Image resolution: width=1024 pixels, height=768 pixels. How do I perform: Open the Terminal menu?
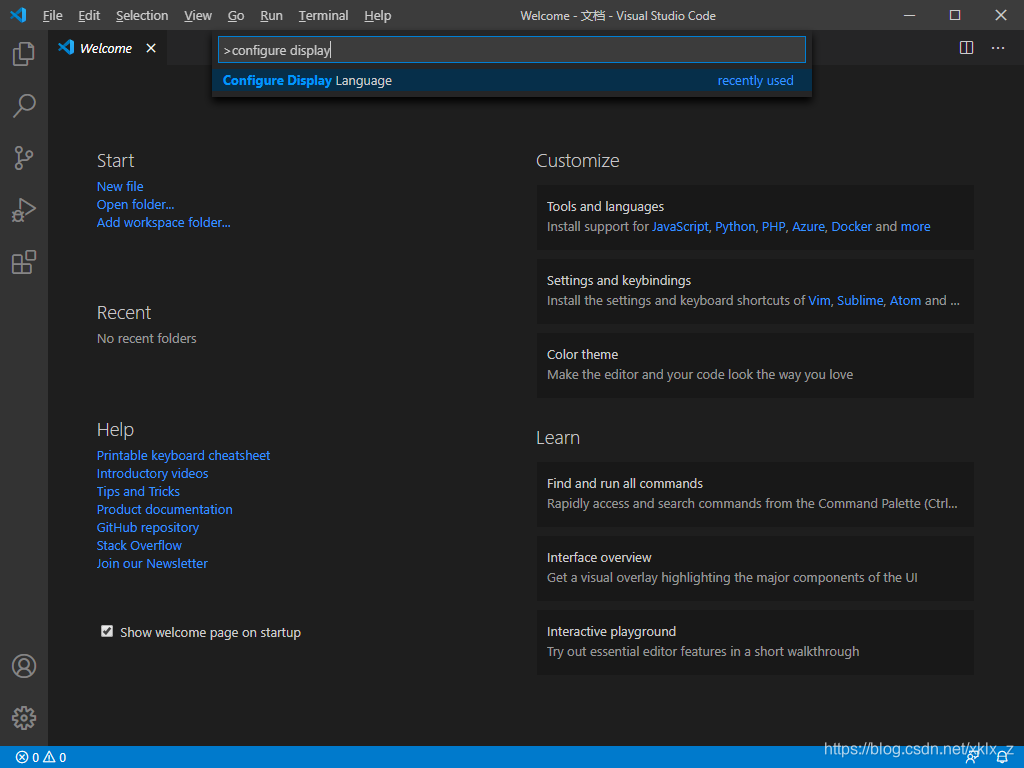(323, 15)
